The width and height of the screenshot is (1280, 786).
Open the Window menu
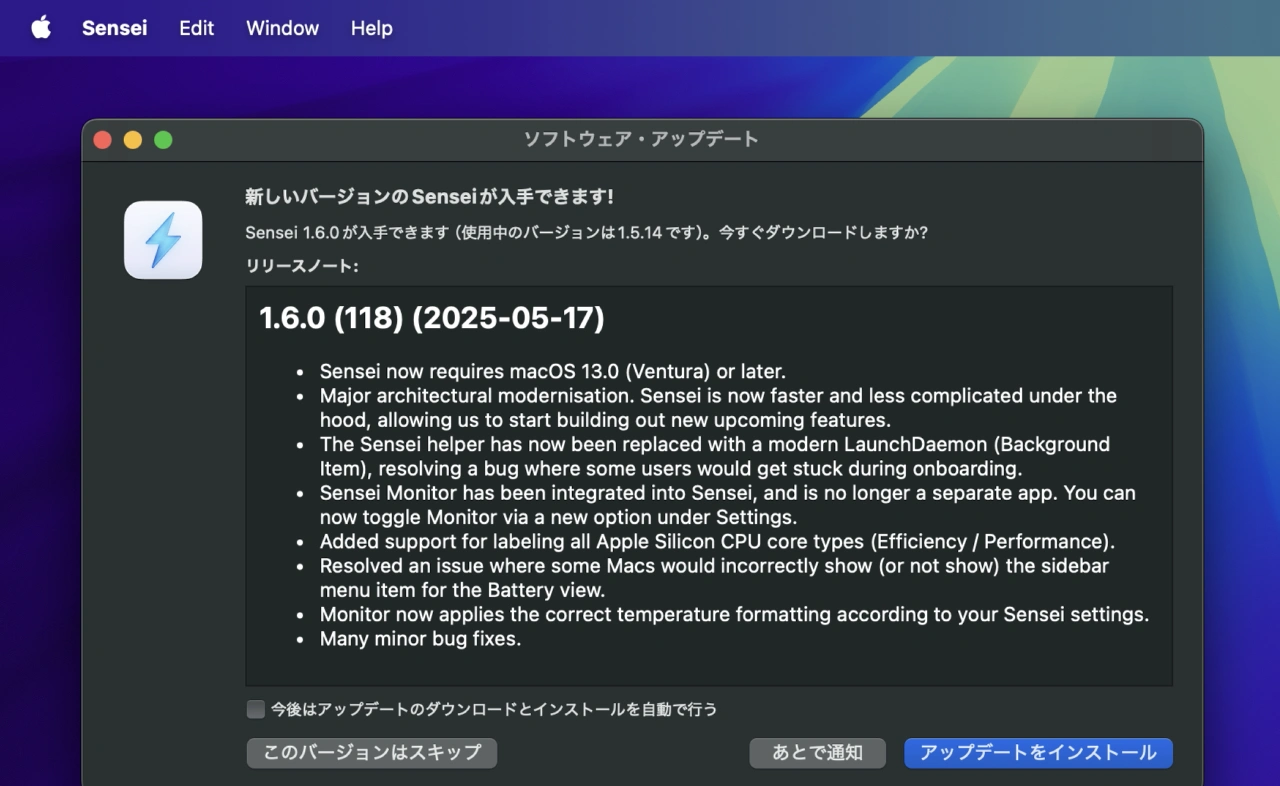(282, 28)
